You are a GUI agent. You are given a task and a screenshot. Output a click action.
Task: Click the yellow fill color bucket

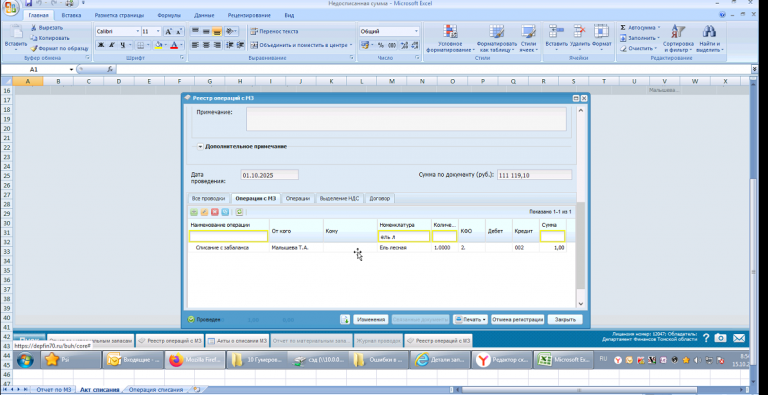[x=158, y=45]
